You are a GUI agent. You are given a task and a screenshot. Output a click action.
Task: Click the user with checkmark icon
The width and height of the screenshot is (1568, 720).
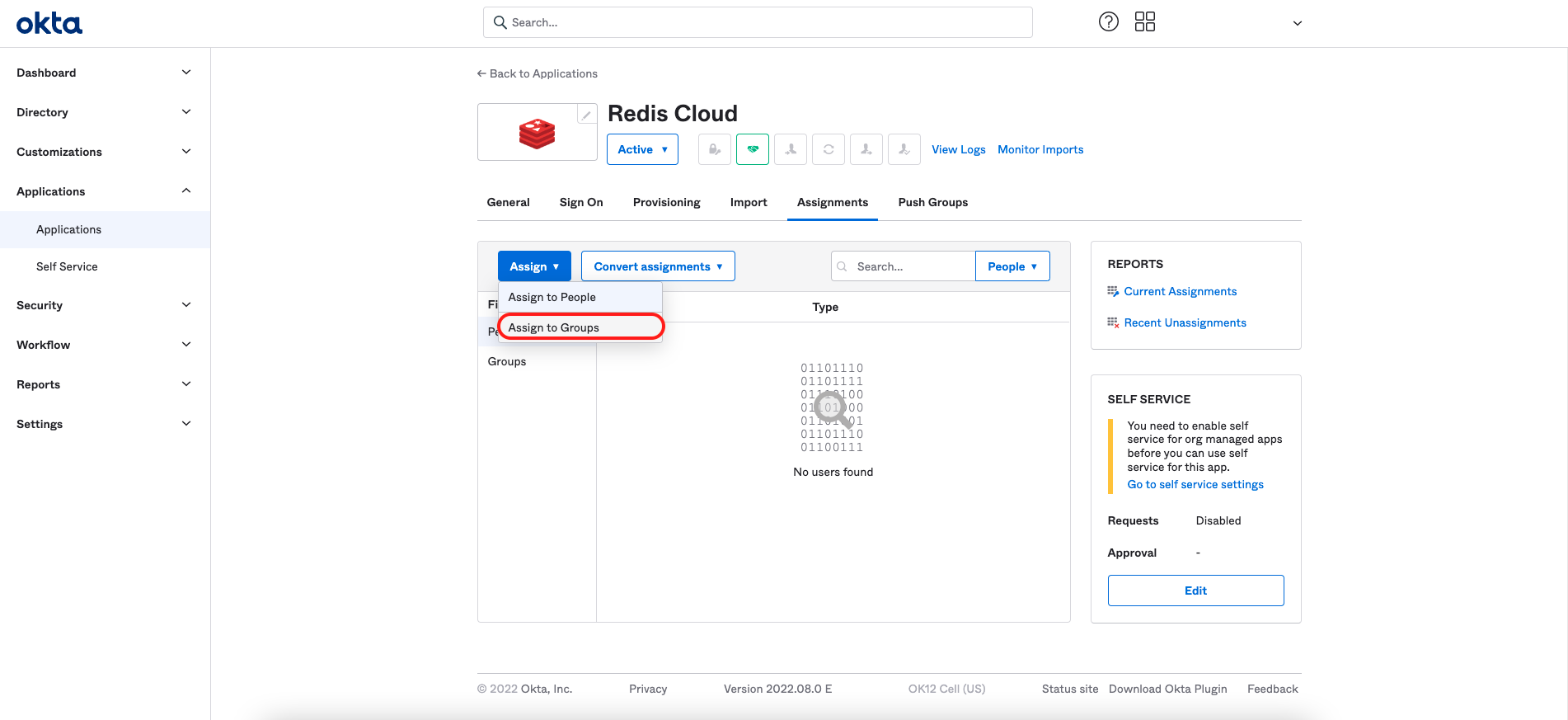point(904,149)
